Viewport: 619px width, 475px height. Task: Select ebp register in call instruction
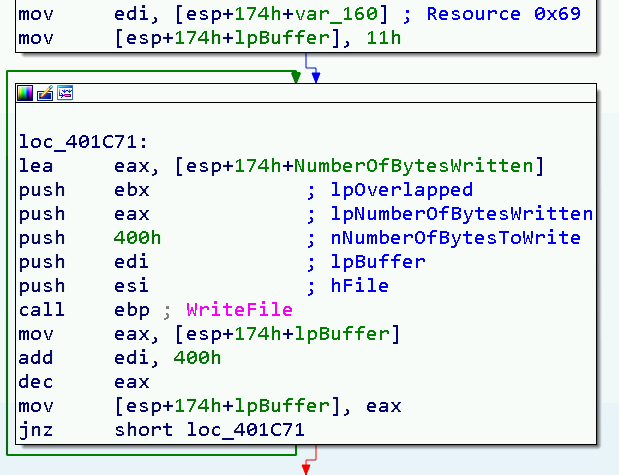point(131,310)
